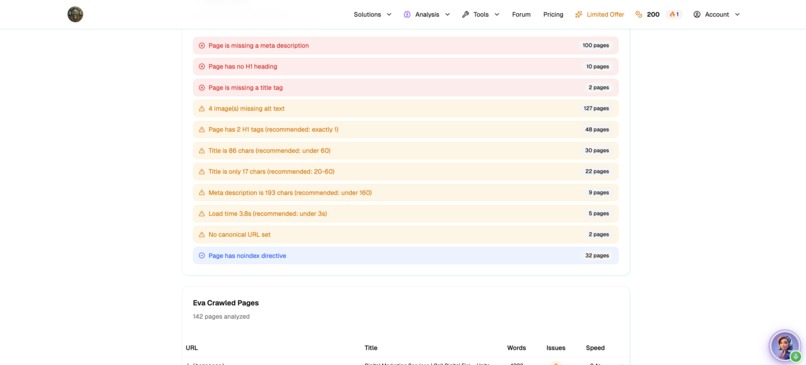
Task: Open the 'Load time 3.8s' warning
Action: tap(406, 213)
